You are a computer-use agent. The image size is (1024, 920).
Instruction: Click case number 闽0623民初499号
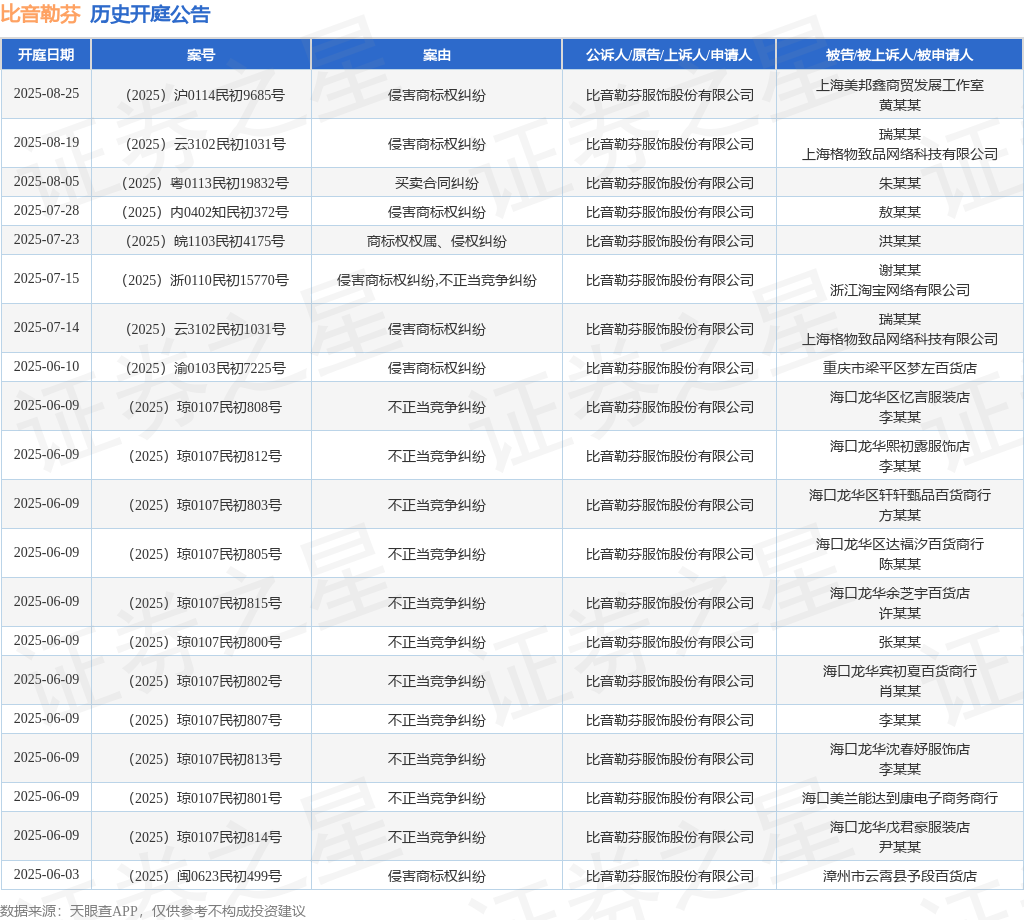[205, 877]
